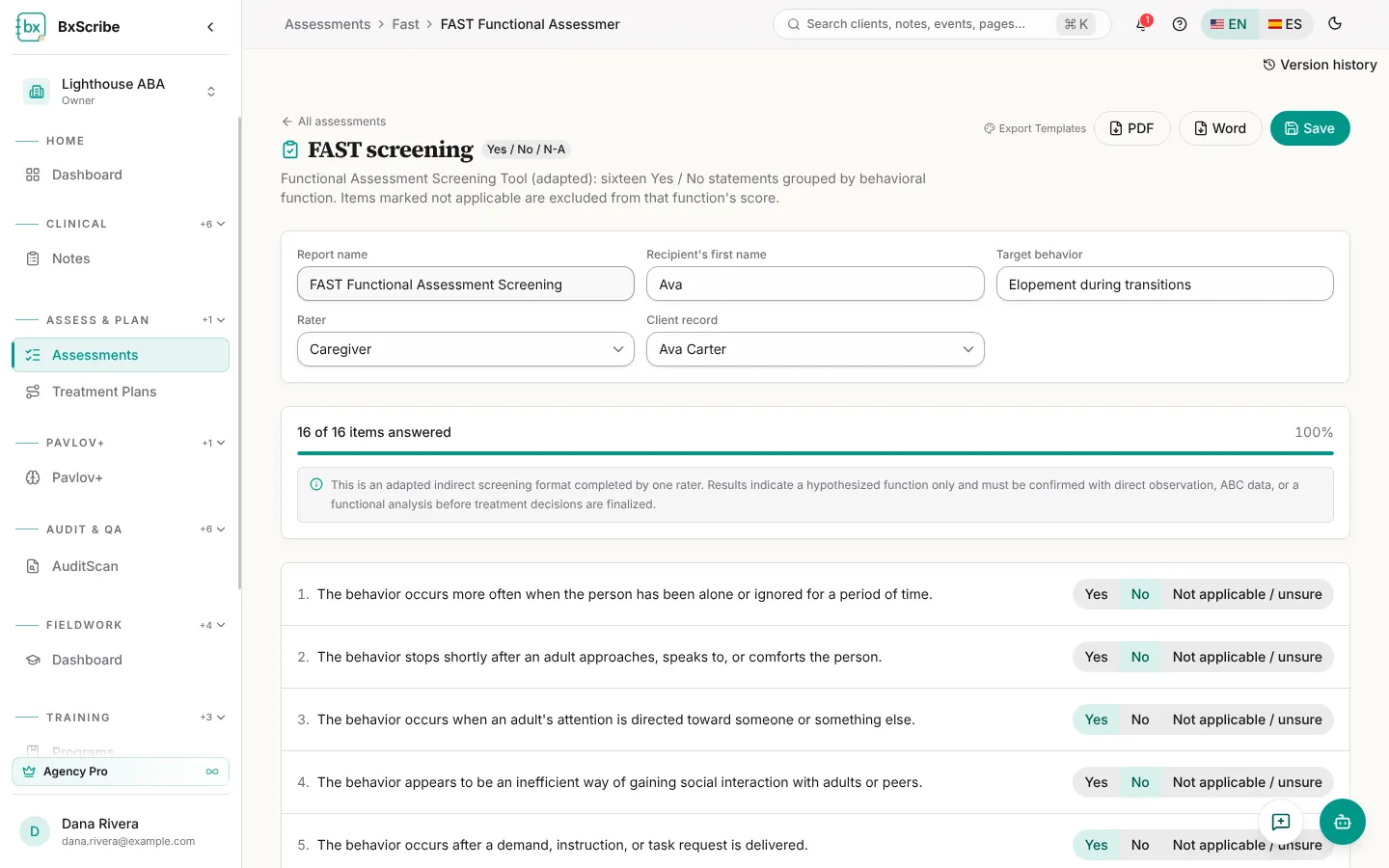Open the help question-mark icon

click(x=1179, y=24)
